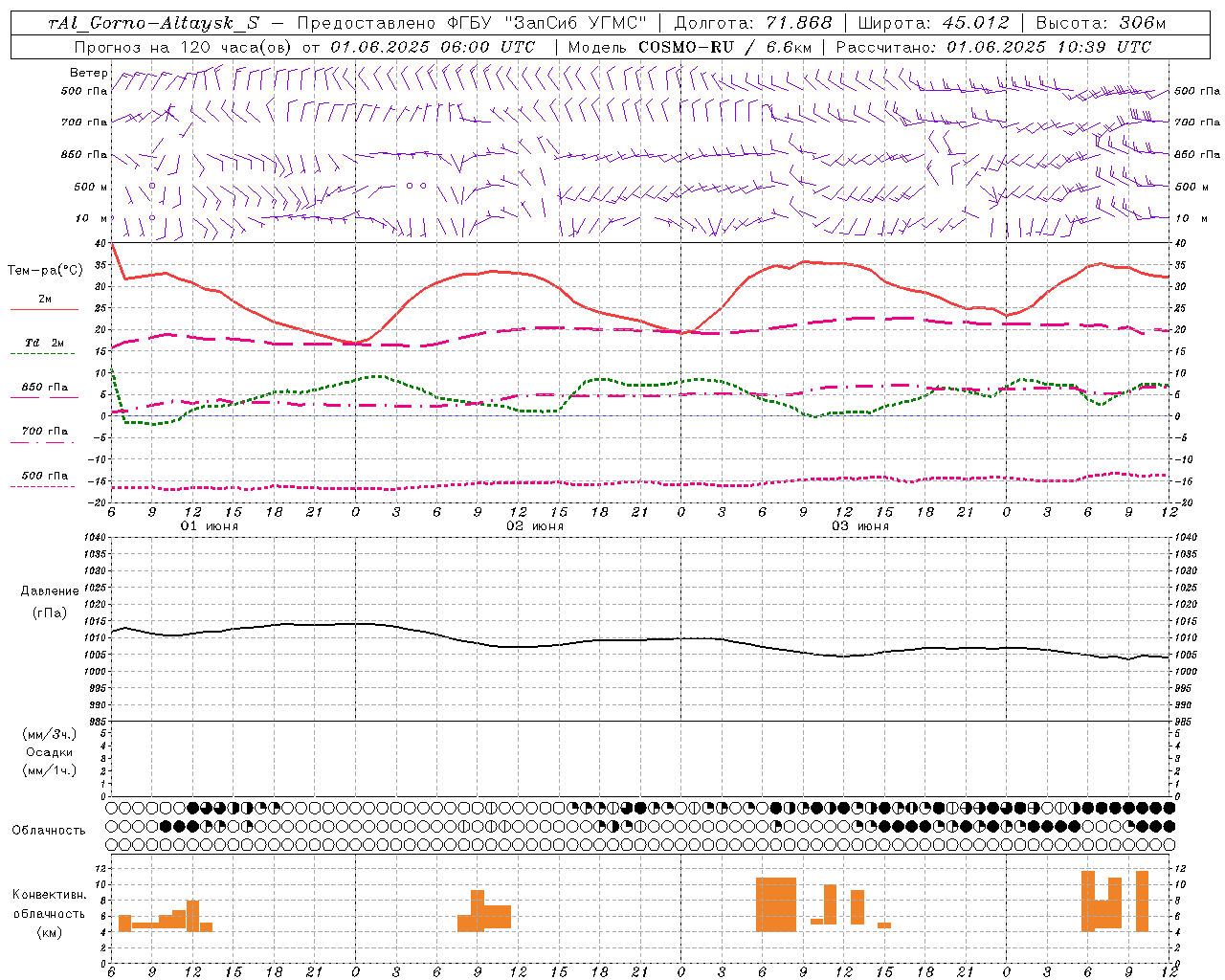1225x980 pixels.
Task: Click the Высота: 306м value
Action: click(x=1101, y=23)
